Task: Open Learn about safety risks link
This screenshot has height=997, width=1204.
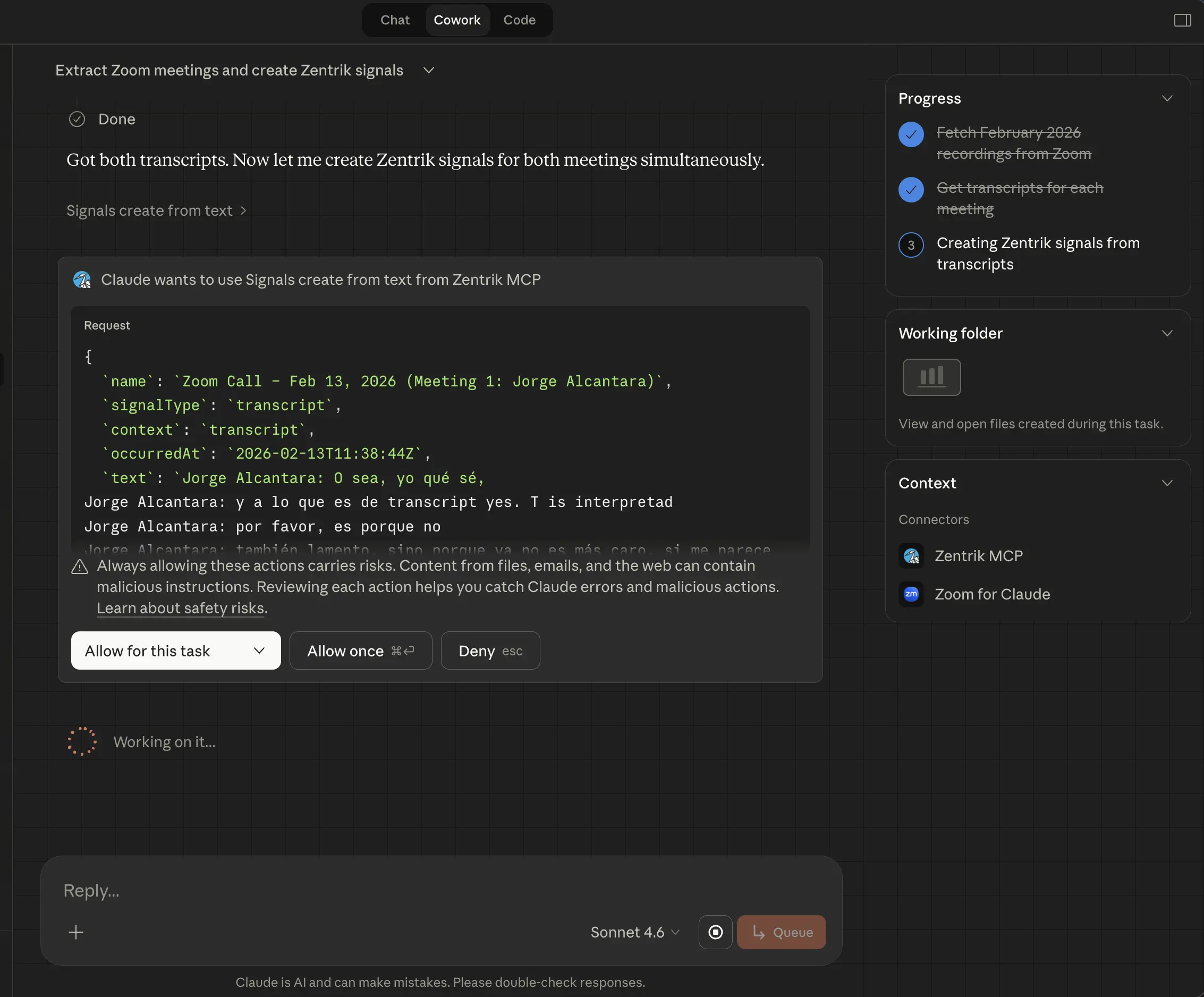Action: (180, 608)
